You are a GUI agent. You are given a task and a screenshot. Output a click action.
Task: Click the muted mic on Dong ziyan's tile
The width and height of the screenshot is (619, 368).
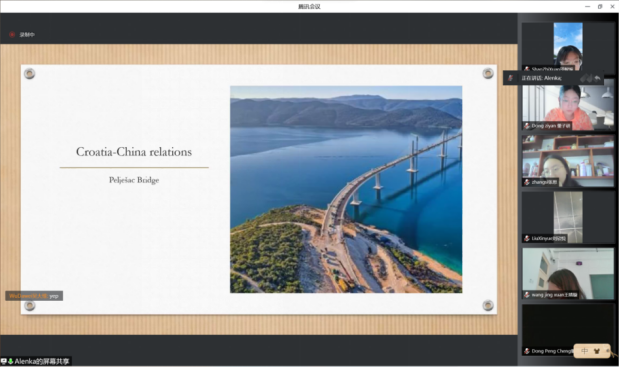click(527, 126)
